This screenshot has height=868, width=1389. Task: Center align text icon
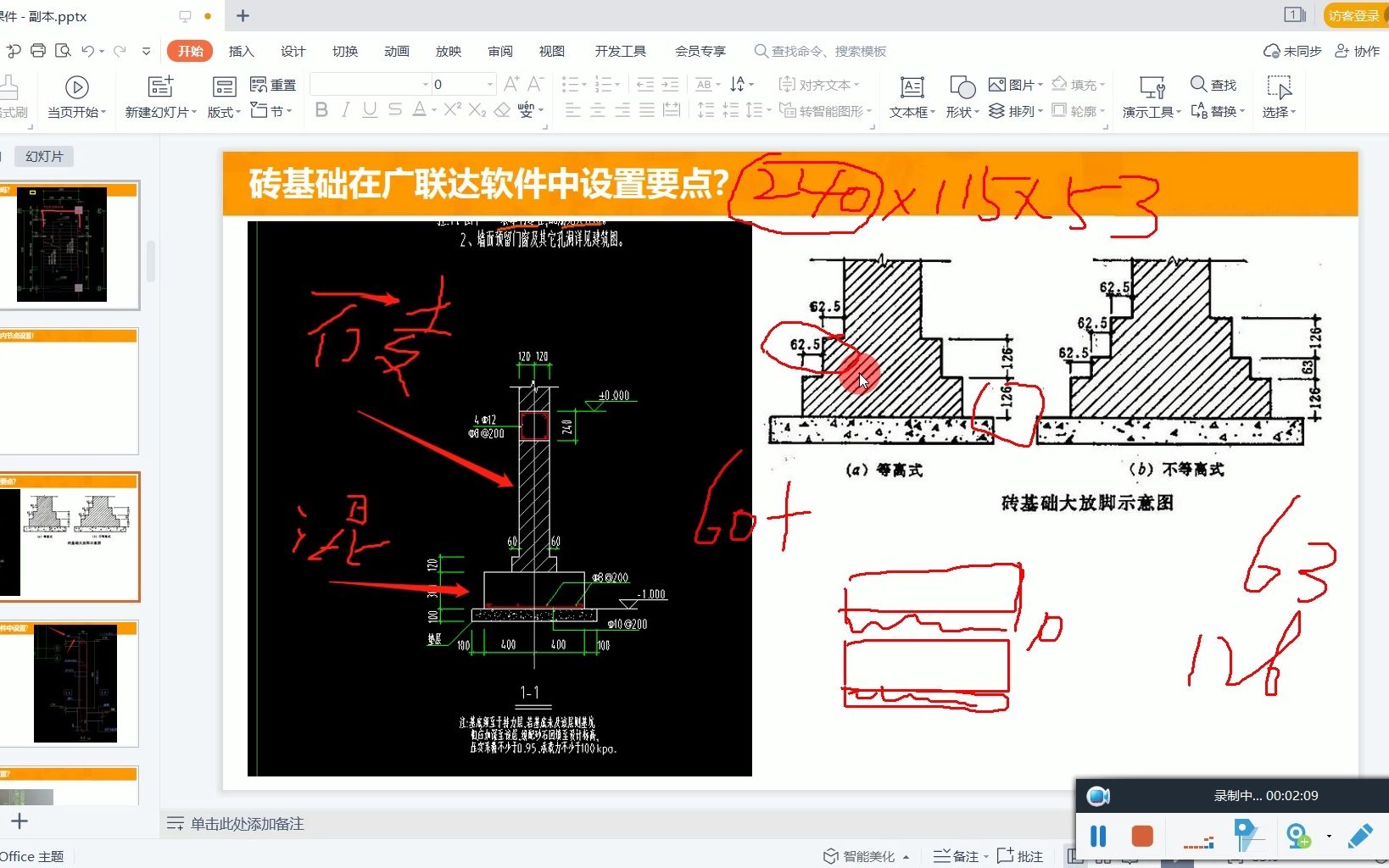point(598,110)
